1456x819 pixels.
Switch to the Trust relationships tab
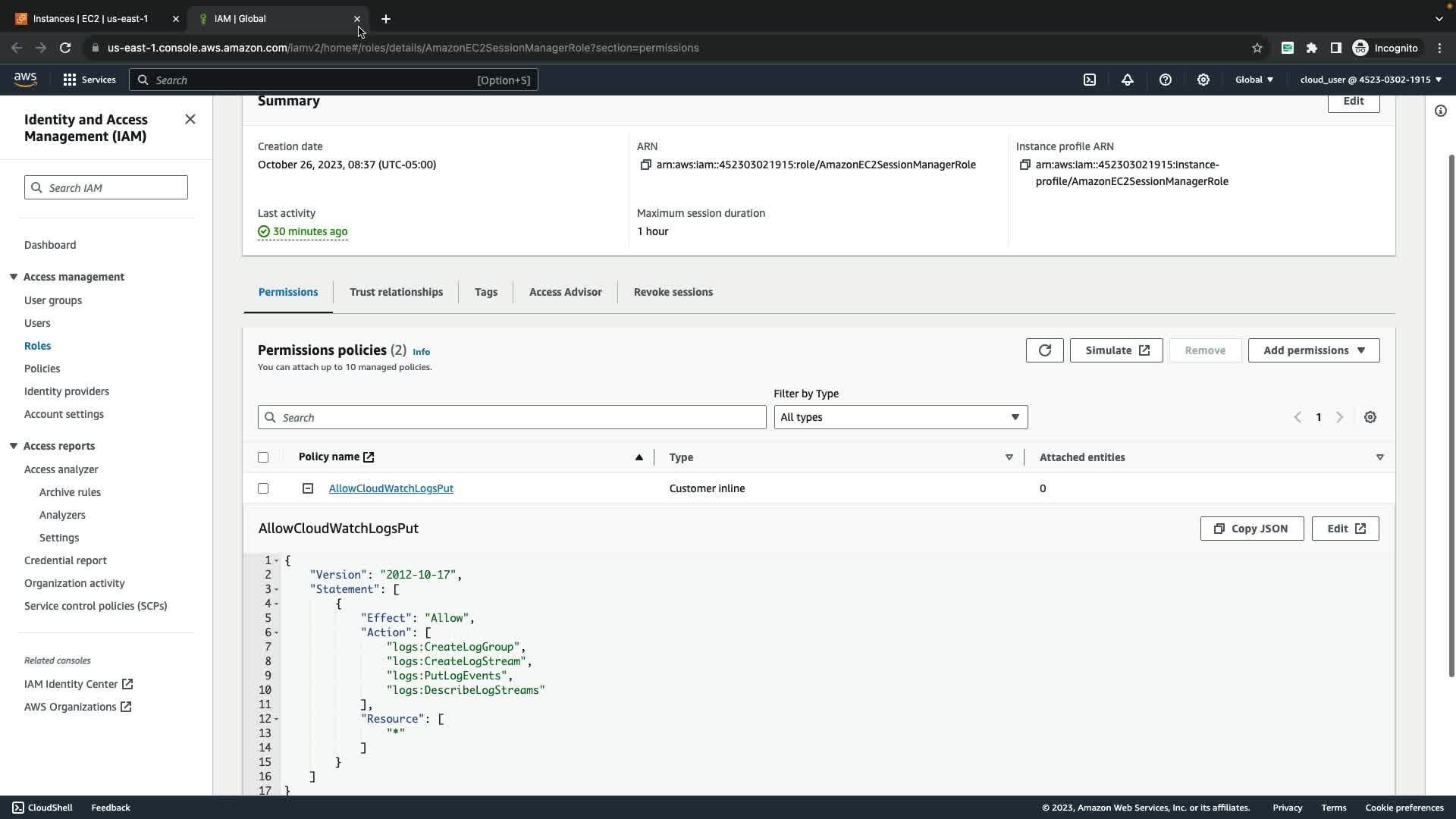click(x=396, y=292)
